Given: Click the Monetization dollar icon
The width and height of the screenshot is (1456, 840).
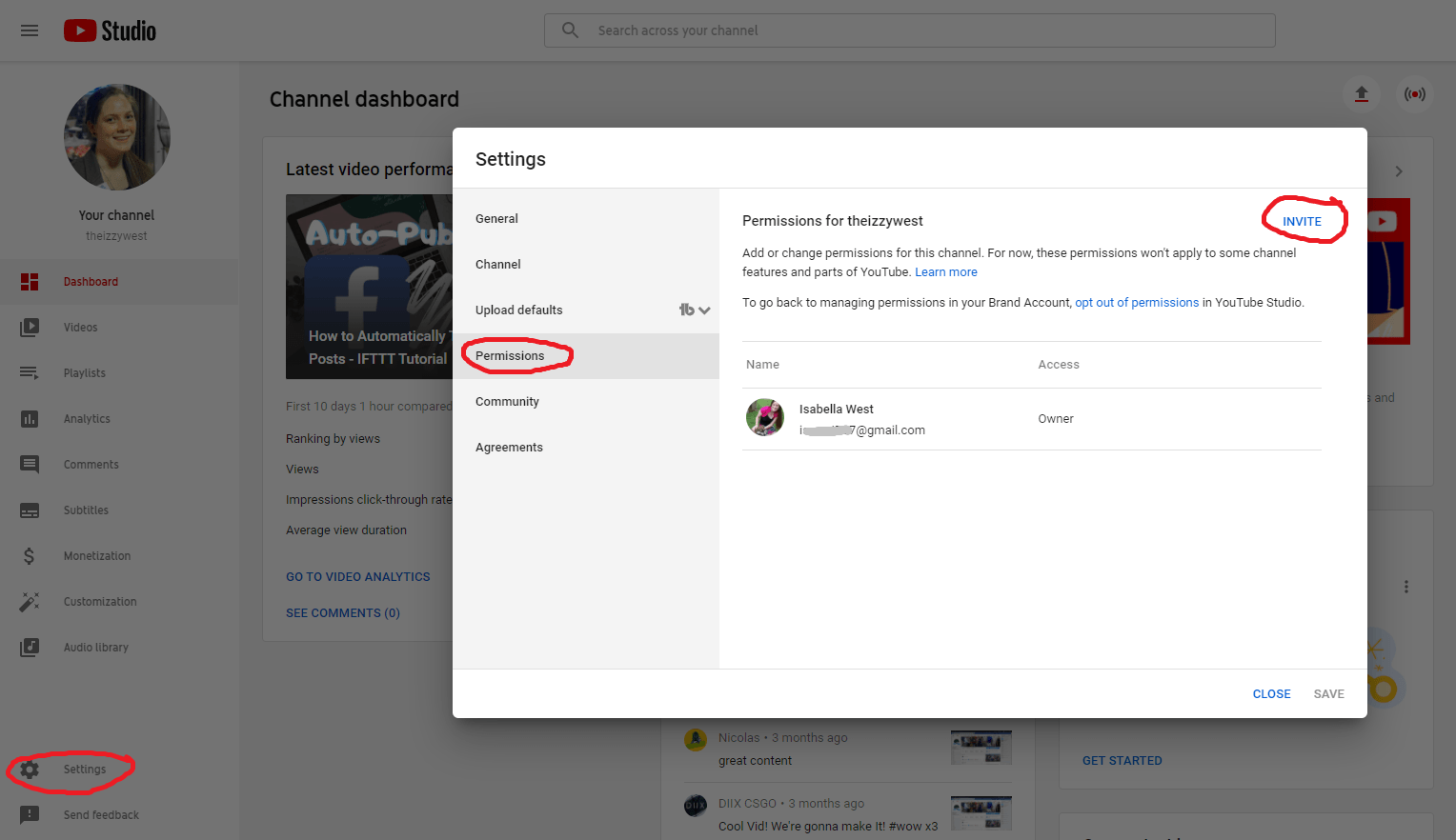Looking at the screenshot, I should coord(30,555).
